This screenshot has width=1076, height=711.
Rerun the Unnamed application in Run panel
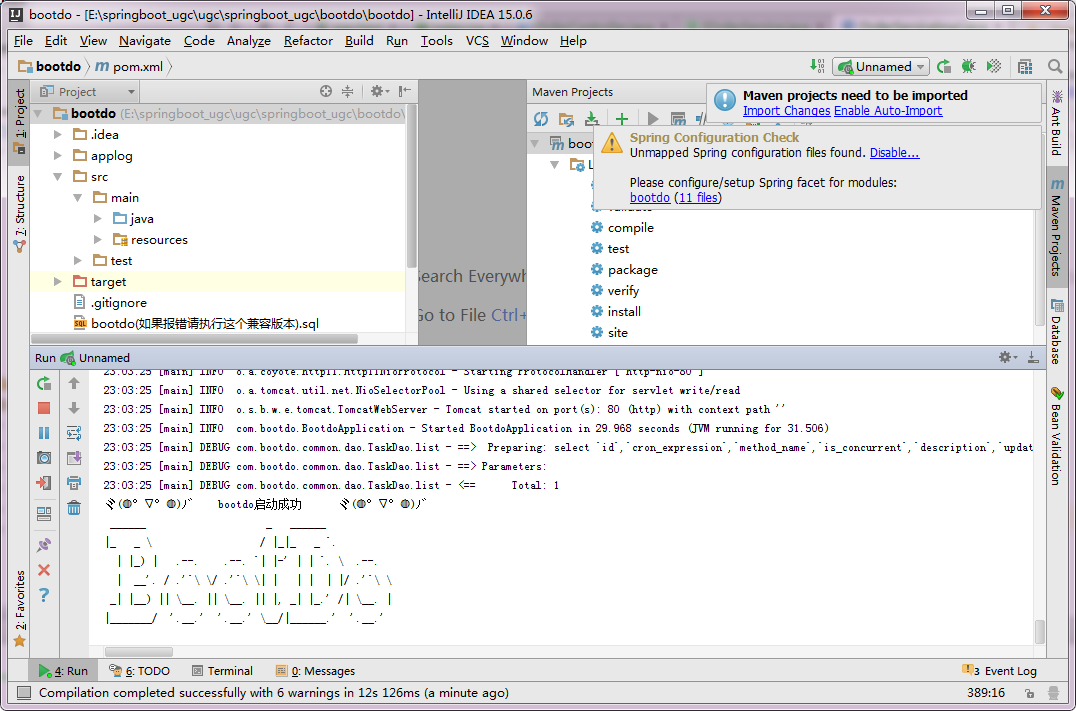point(44,384)
